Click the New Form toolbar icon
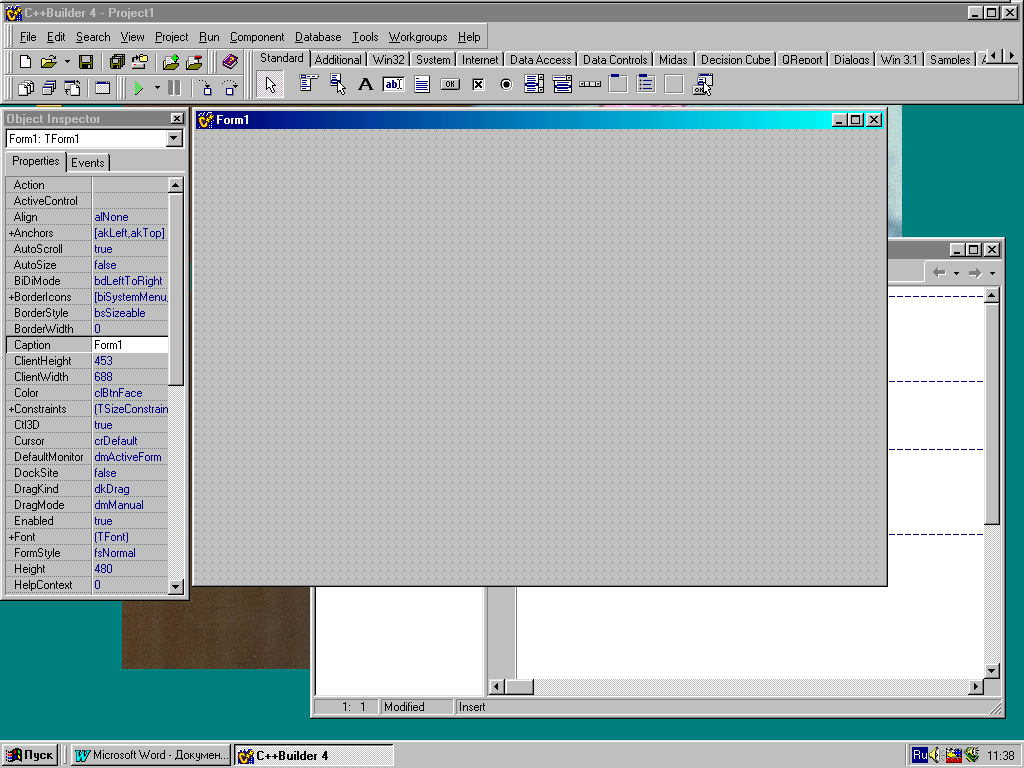Viewport: 1024px width, 768px height. tap(103, 88)
